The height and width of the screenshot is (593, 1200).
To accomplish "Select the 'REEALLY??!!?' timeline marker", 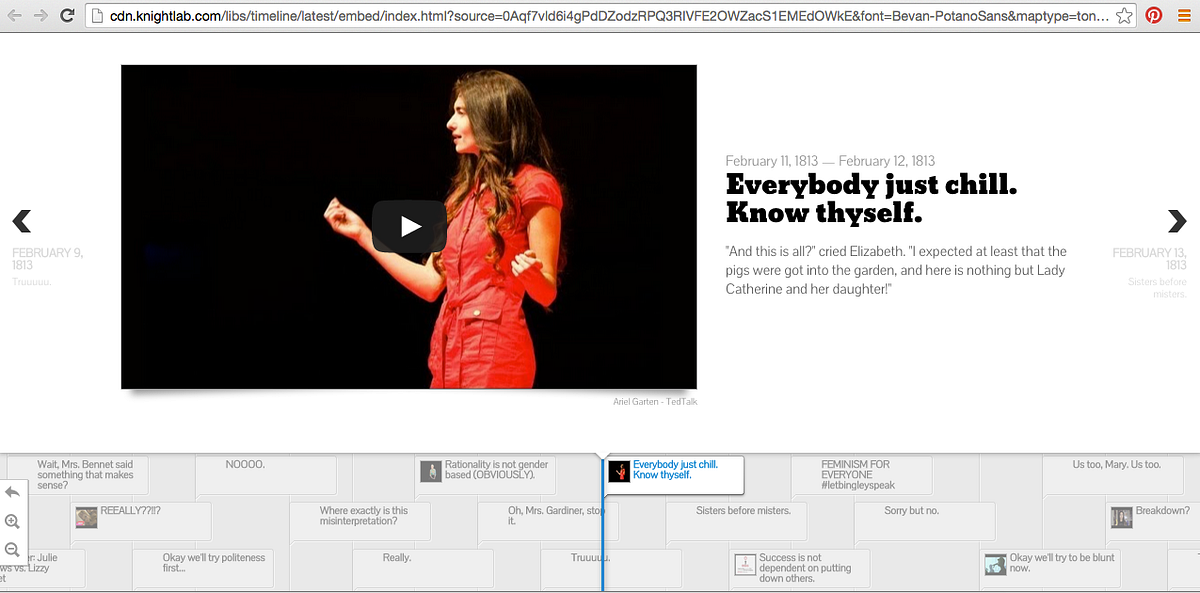I will (141, 521).
